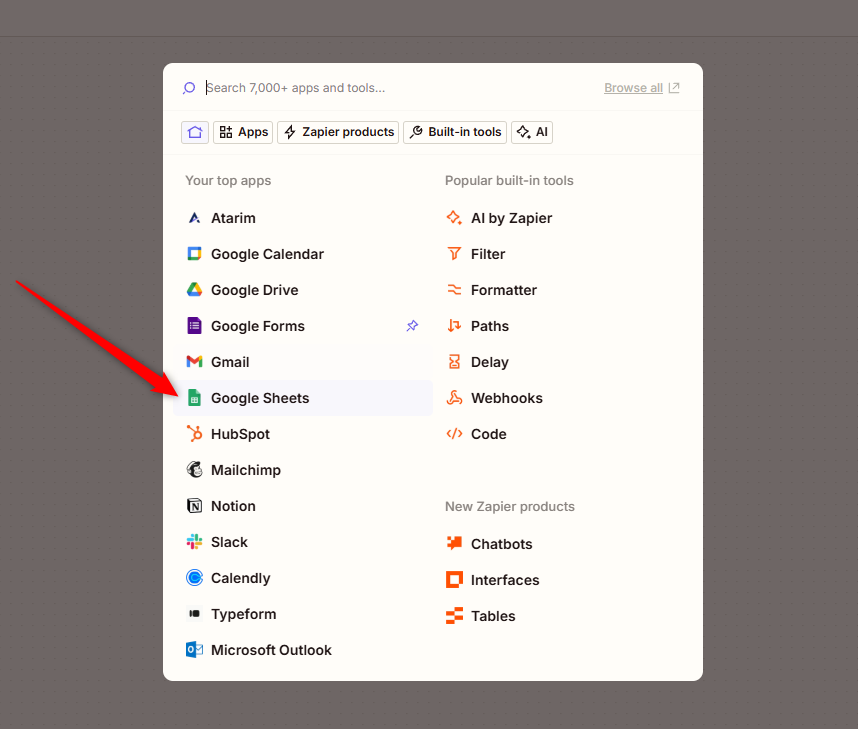The width and height of the screenshot is (858, 729).
Task: Toggle the pin on Google Forms
Action: tap(412, 326)
